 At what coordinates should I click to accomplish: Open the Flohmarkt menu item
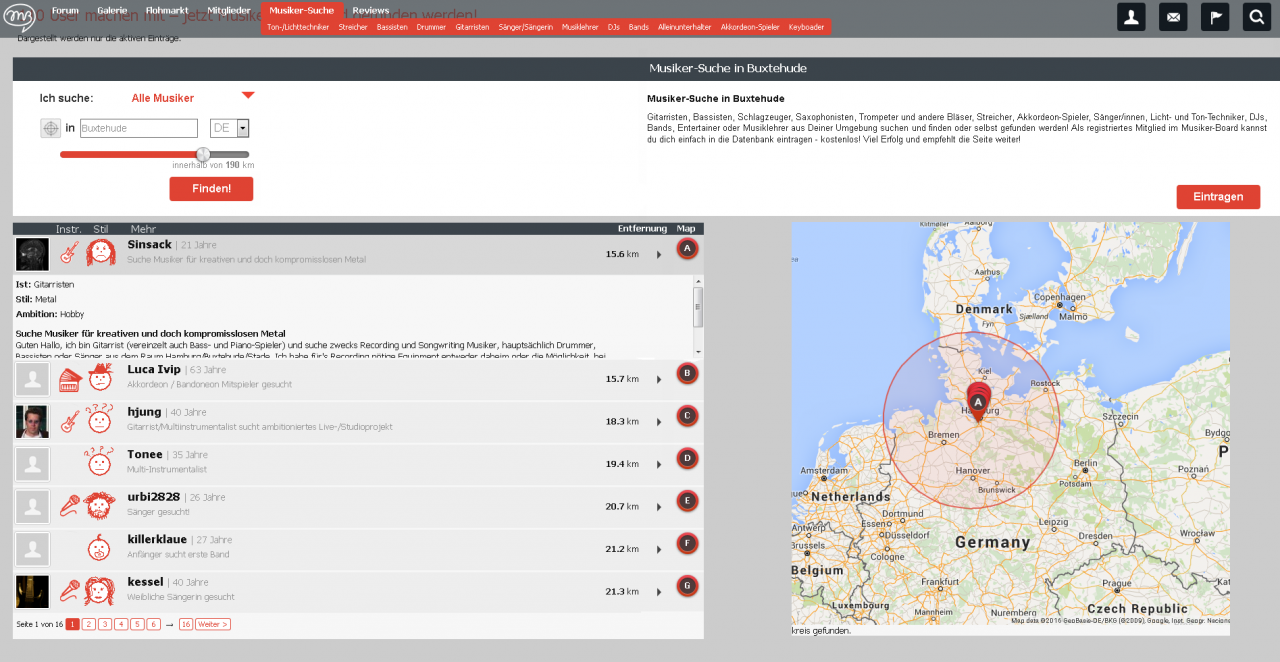click(167, 10)
